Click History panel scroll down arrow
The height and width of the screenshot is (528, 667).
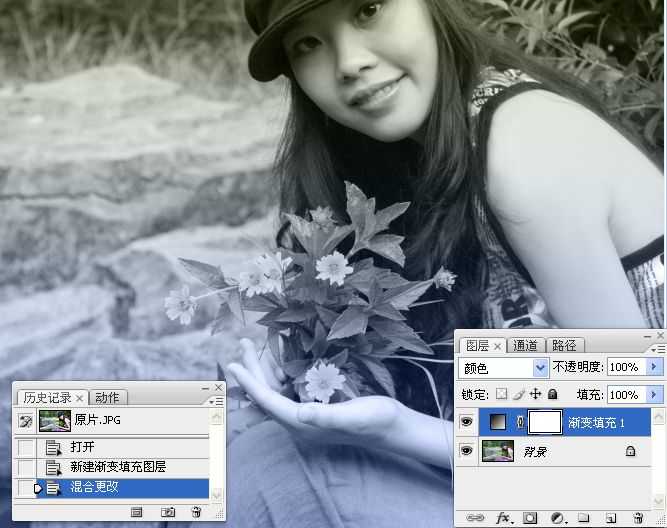click(x=217, y=494)
